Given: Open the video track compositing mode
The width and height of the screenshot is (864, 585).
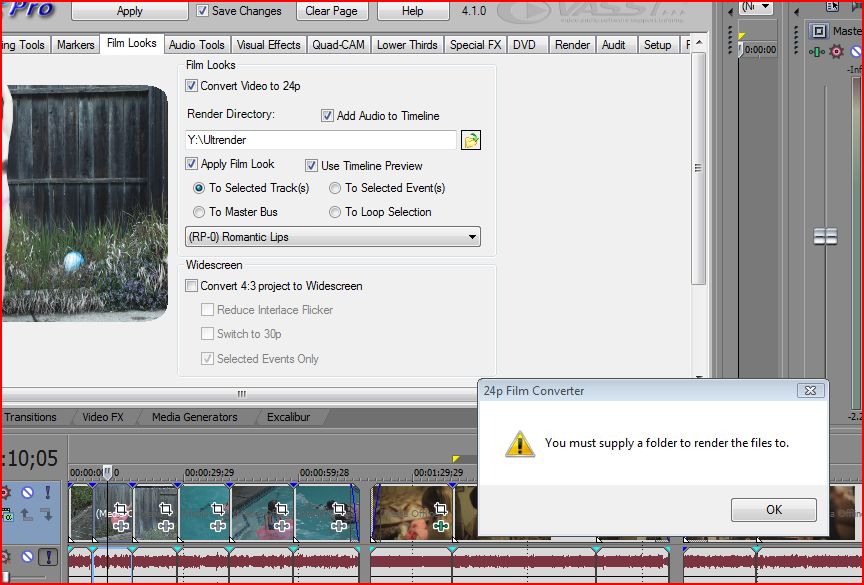Looking at the screenshot, I should tap(7, 515).
